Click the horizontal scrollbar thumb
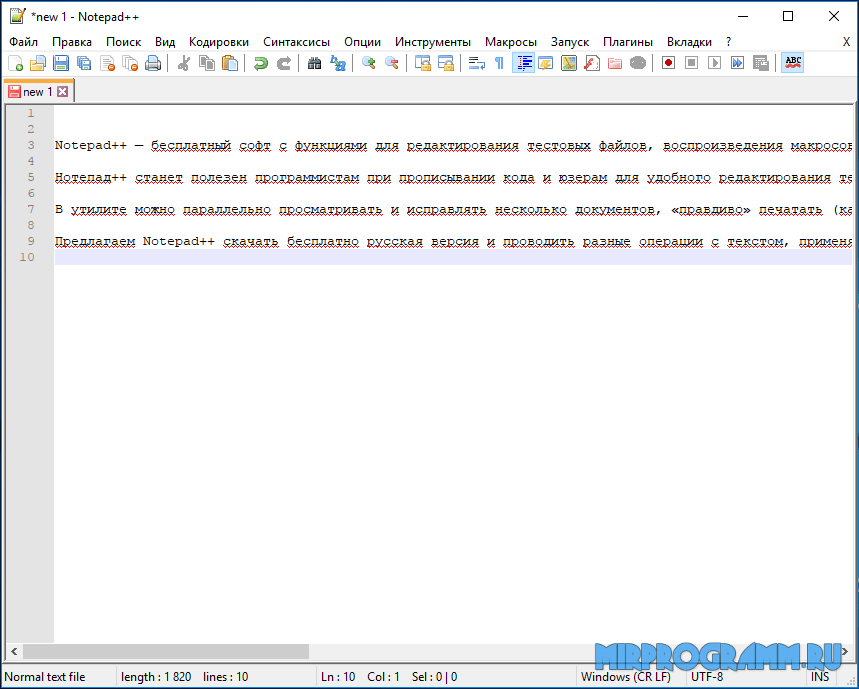This screenshot has width=859, height=689. 165,652
